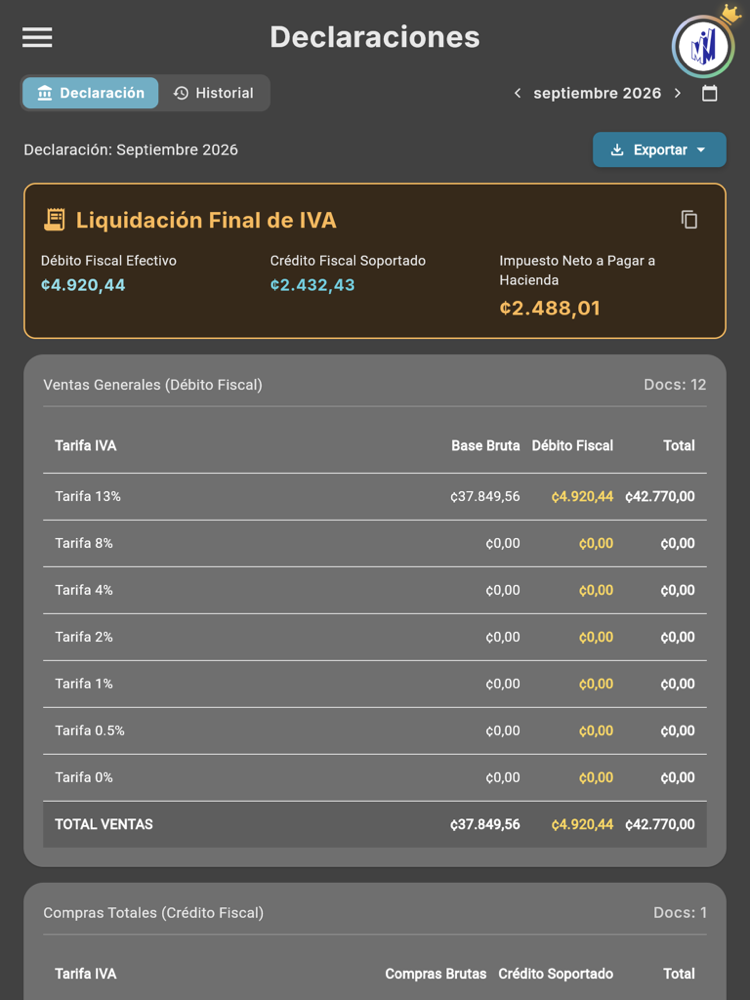Click the Impuesto Neto amount ₡2.488,01
The height and width of the screenshot is (1000, 750).
pyautogui.click(x=550, y=309)
